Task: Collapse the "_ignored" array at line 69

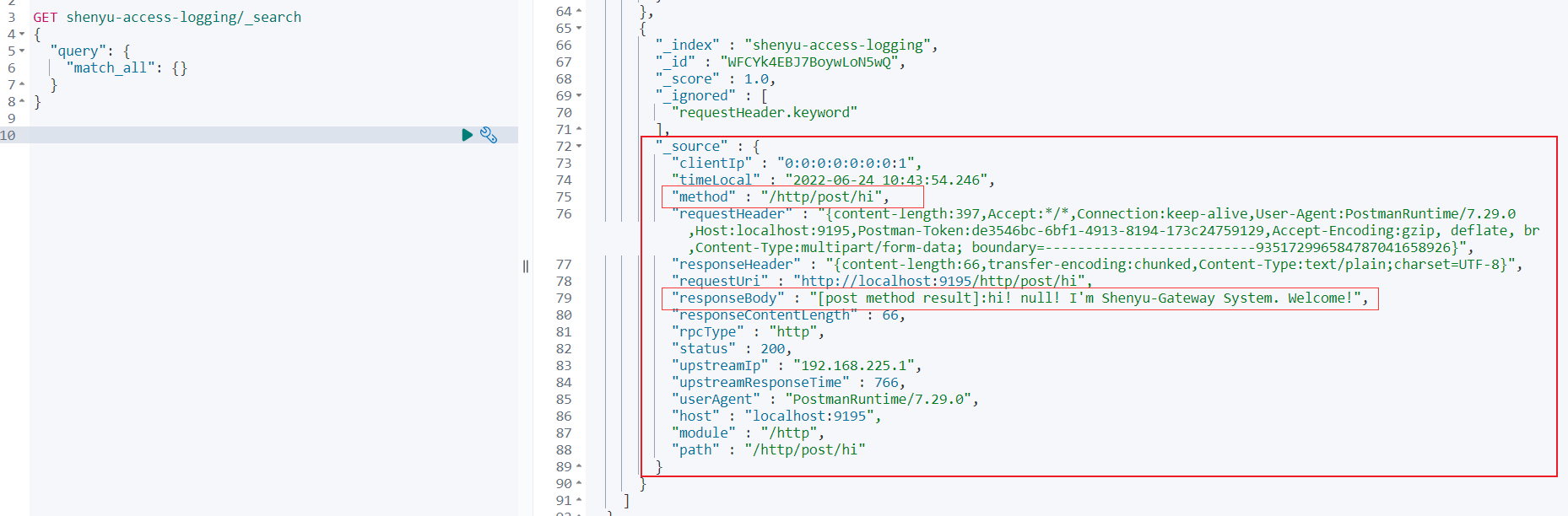Action: click(579, 96)
